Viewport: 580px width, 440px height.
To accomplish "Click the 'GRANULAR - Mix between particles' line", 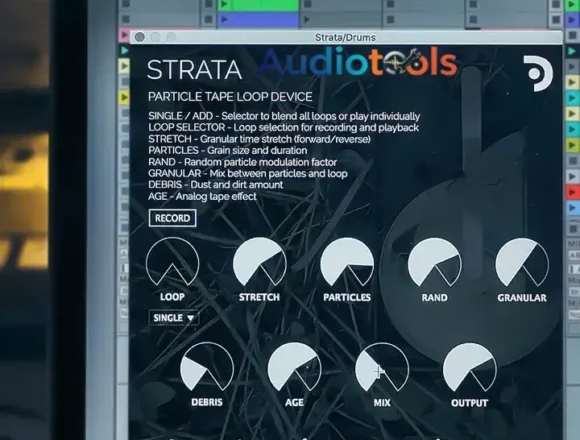I will coord(247,173).
